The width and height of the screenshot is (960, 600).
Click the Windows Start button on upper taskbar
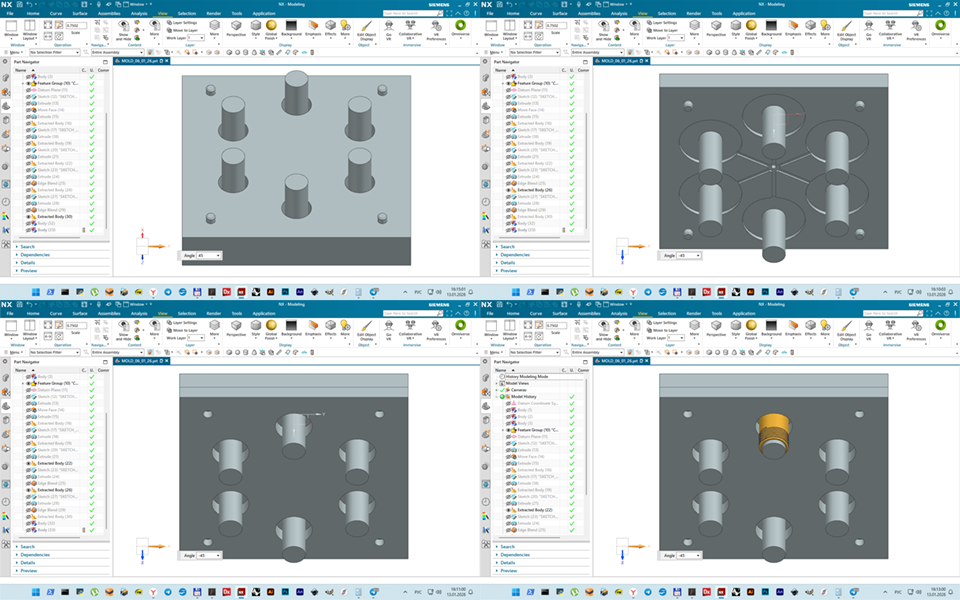point(36,292)
